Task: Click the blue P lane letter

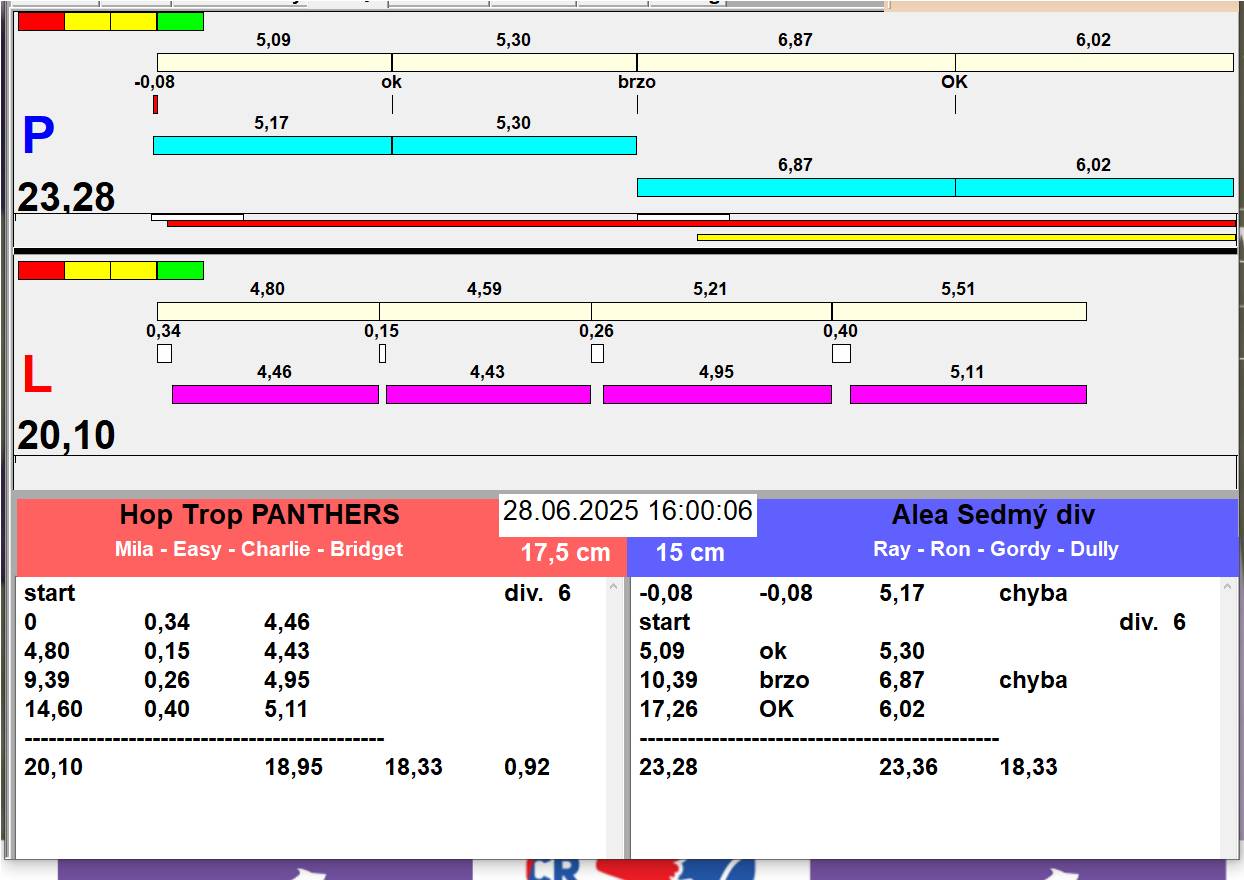Action: (38, 137)
